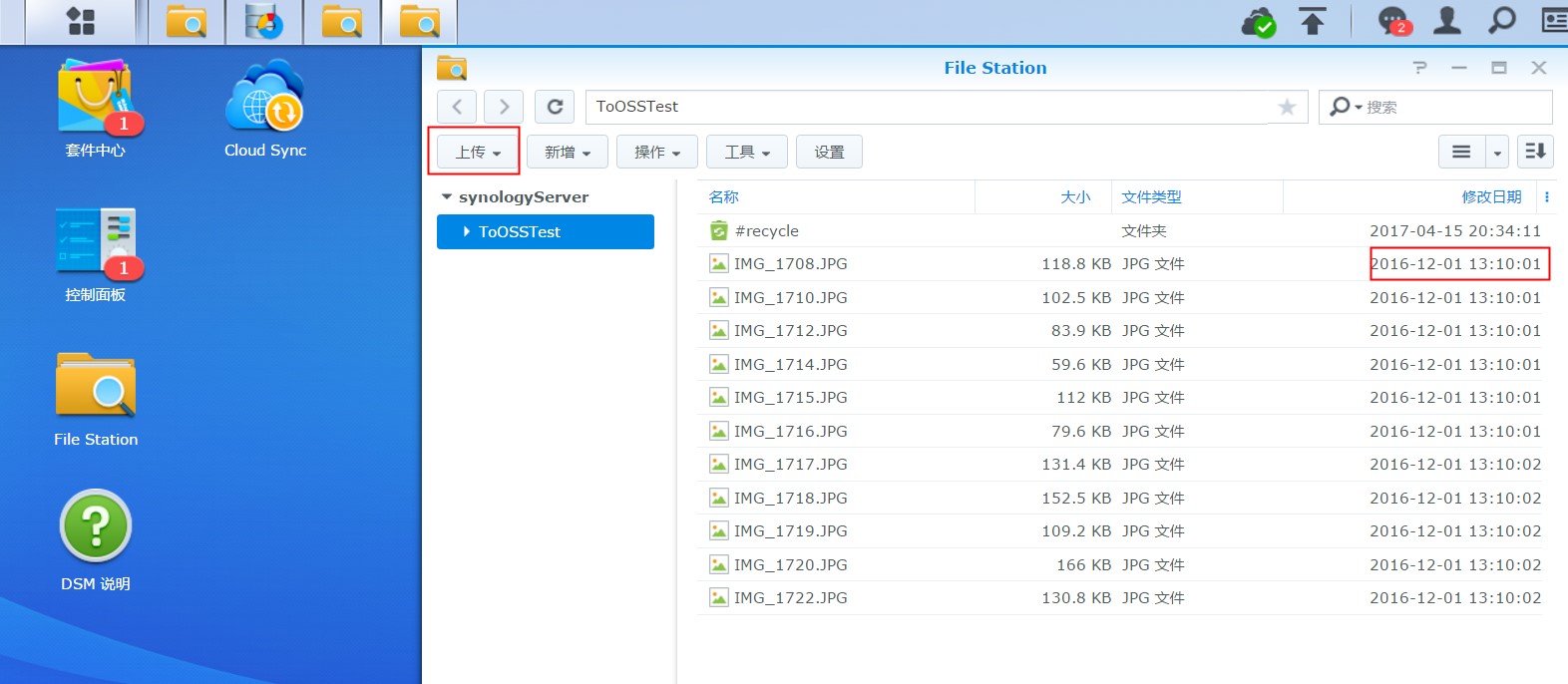Open the upload queue arrow icon
1568x684 pixels.
[x=1313, y=21]
